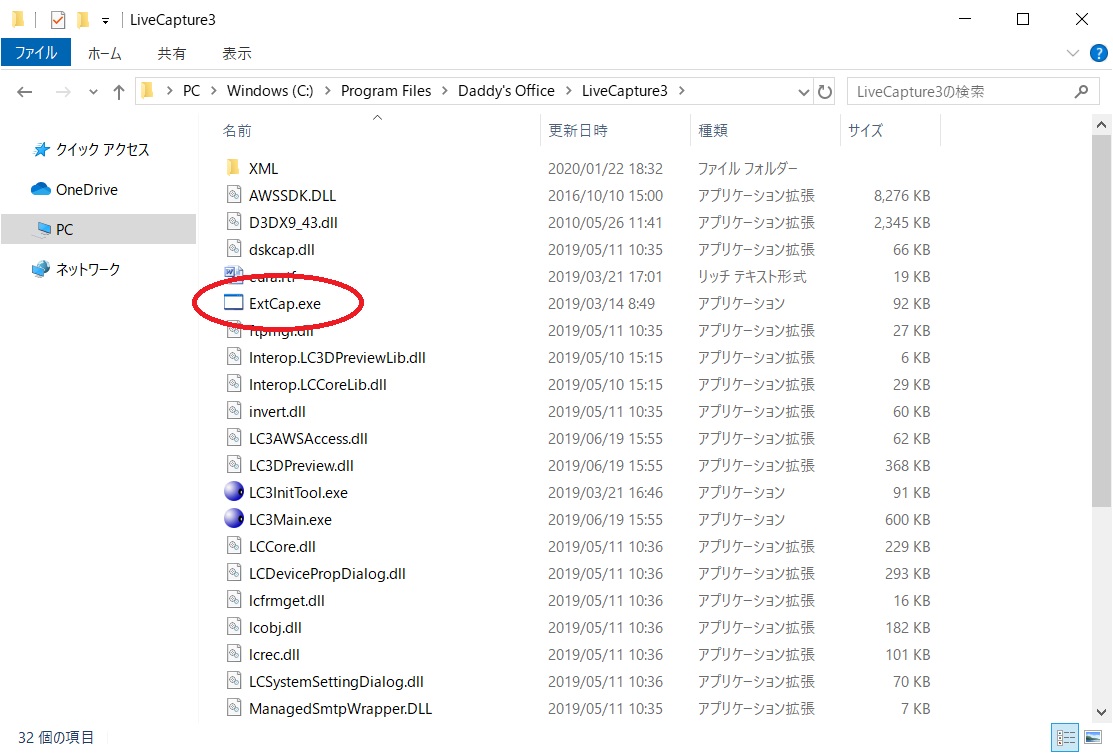1113x753 pixels.
Task: Navigate to Program Files in breadcrumb
Action: [x=385, y=91]
